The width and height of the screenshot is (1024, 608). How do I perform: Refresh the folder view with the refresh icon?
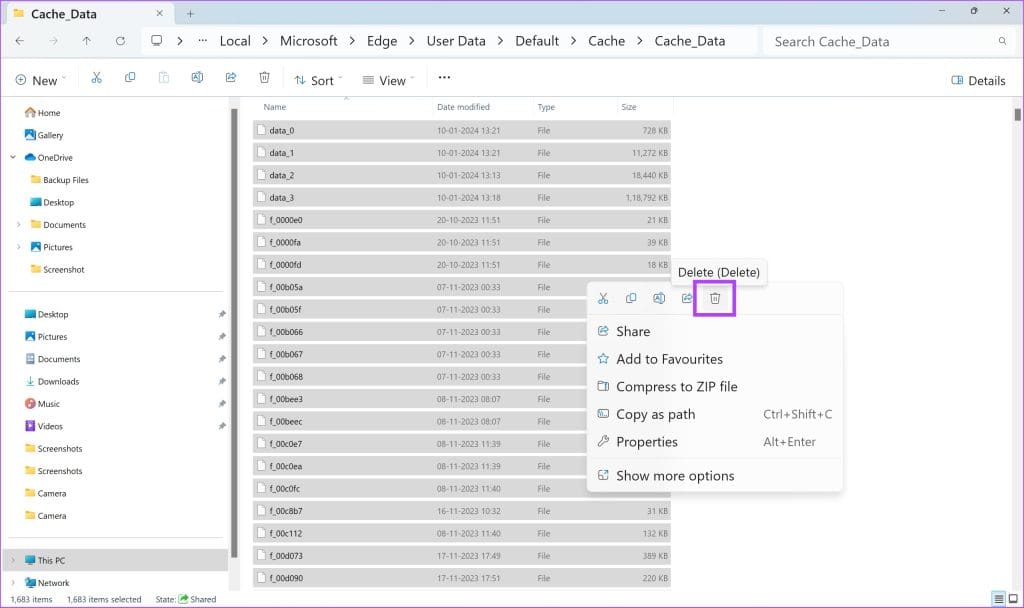tap(120, 40)
